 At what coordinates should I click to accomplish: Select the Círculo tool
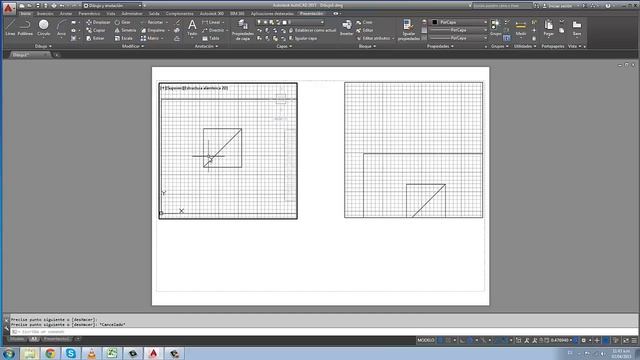(x=44, y=27)
